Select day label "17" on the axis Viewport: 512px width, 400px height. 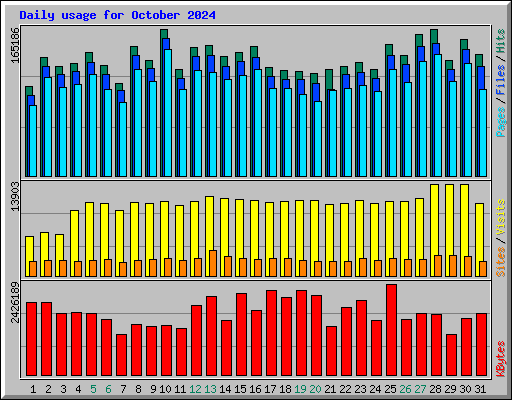tap(270, 389)
